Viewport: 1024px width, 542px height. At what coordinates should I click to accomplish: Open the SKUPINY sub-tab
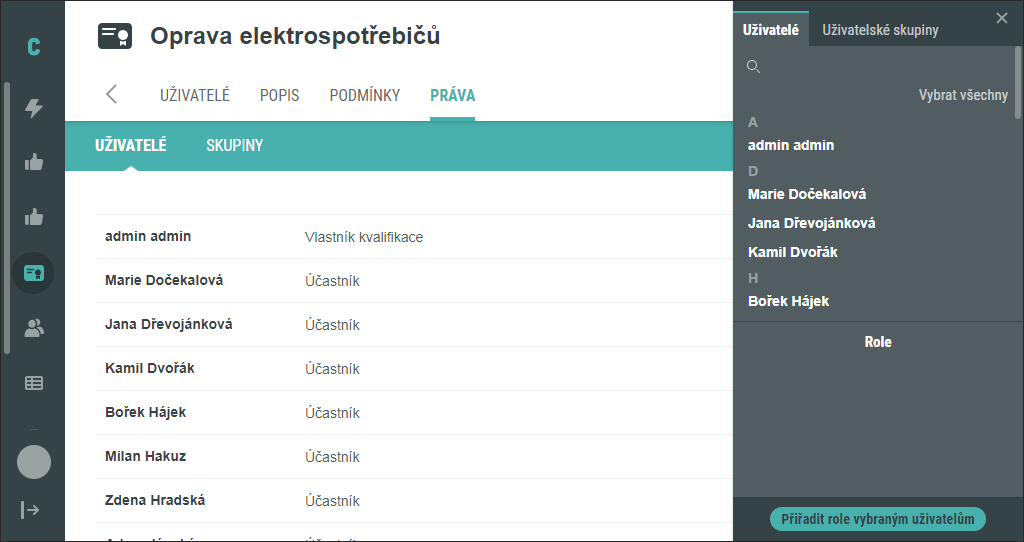coord(234,145)
